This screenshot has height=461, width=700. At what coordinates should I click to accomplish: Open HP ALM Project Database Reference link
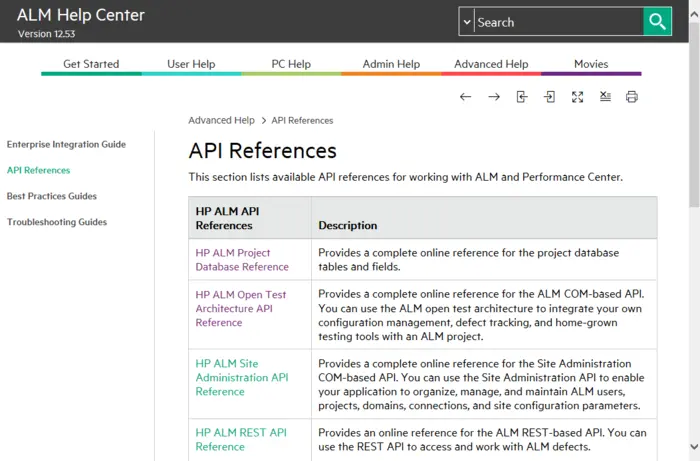[x=242, y=260]
